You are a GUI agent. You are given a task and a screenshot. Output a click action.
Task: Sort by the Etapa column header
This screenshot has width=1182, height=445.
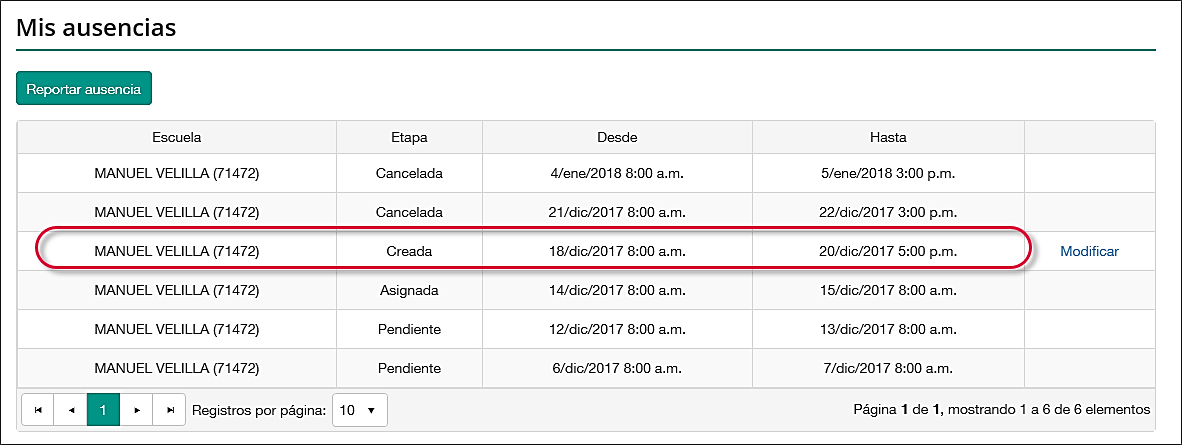tap(409, 137)
